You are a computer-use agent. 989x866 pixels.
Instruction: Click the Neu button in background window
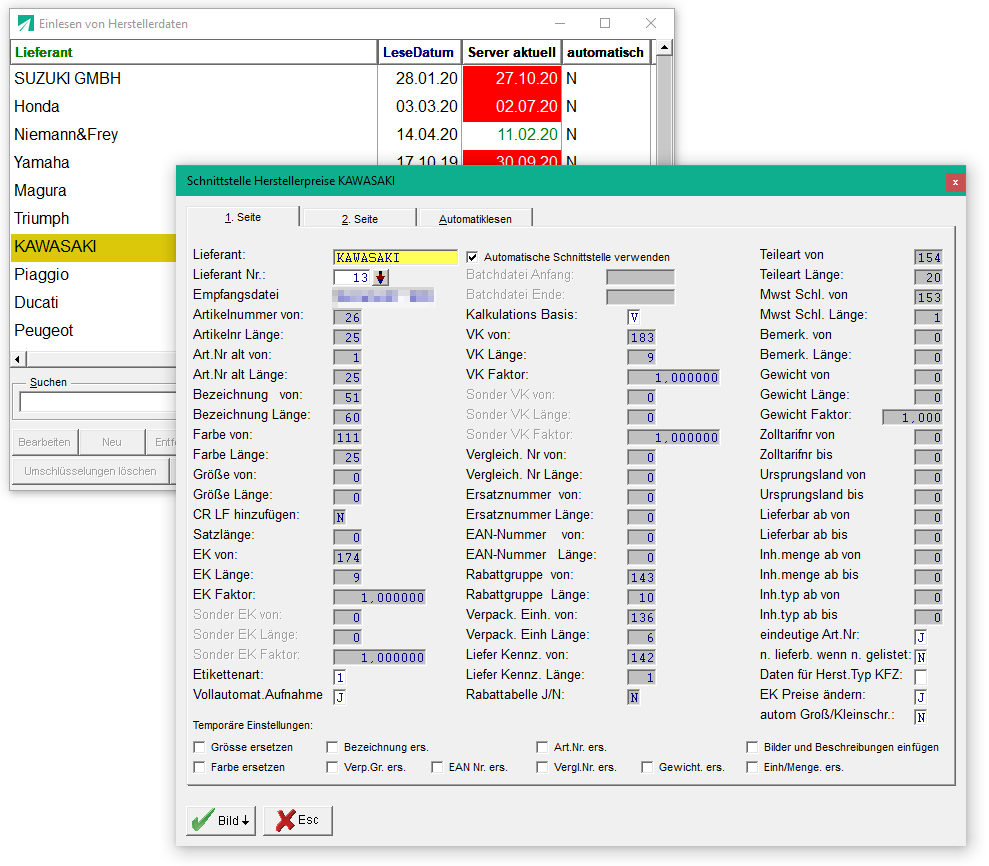point(112,442)
